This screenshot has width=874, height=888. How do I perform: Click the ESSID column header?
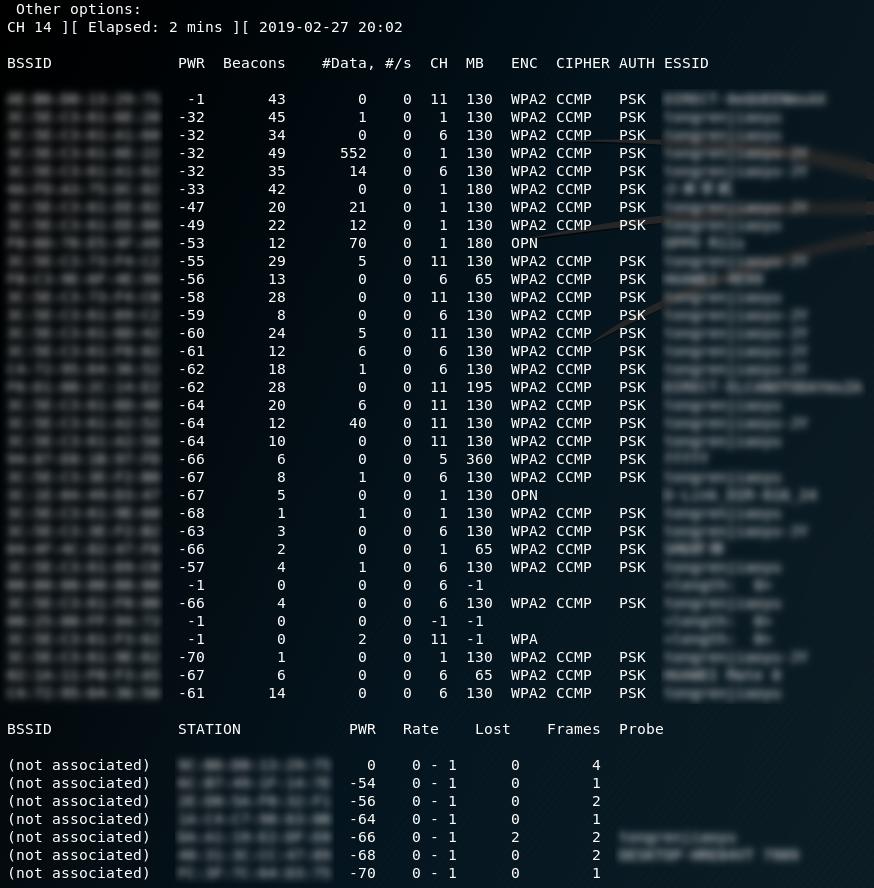pyautogui.click(x=686, y=63)
